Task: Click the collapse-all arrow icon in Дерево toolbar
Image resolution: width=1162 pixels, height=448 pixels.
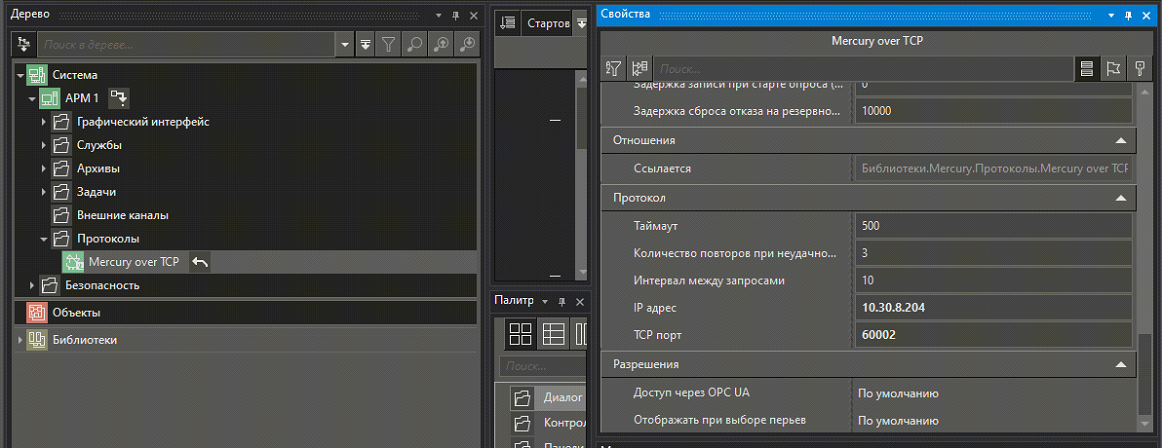Action: point(365,44)
